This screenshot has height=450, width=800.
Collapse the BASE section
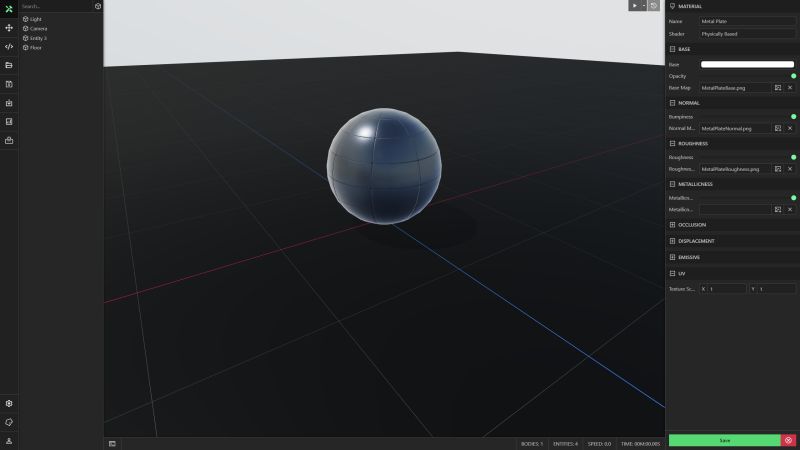[x=672, y=49]
